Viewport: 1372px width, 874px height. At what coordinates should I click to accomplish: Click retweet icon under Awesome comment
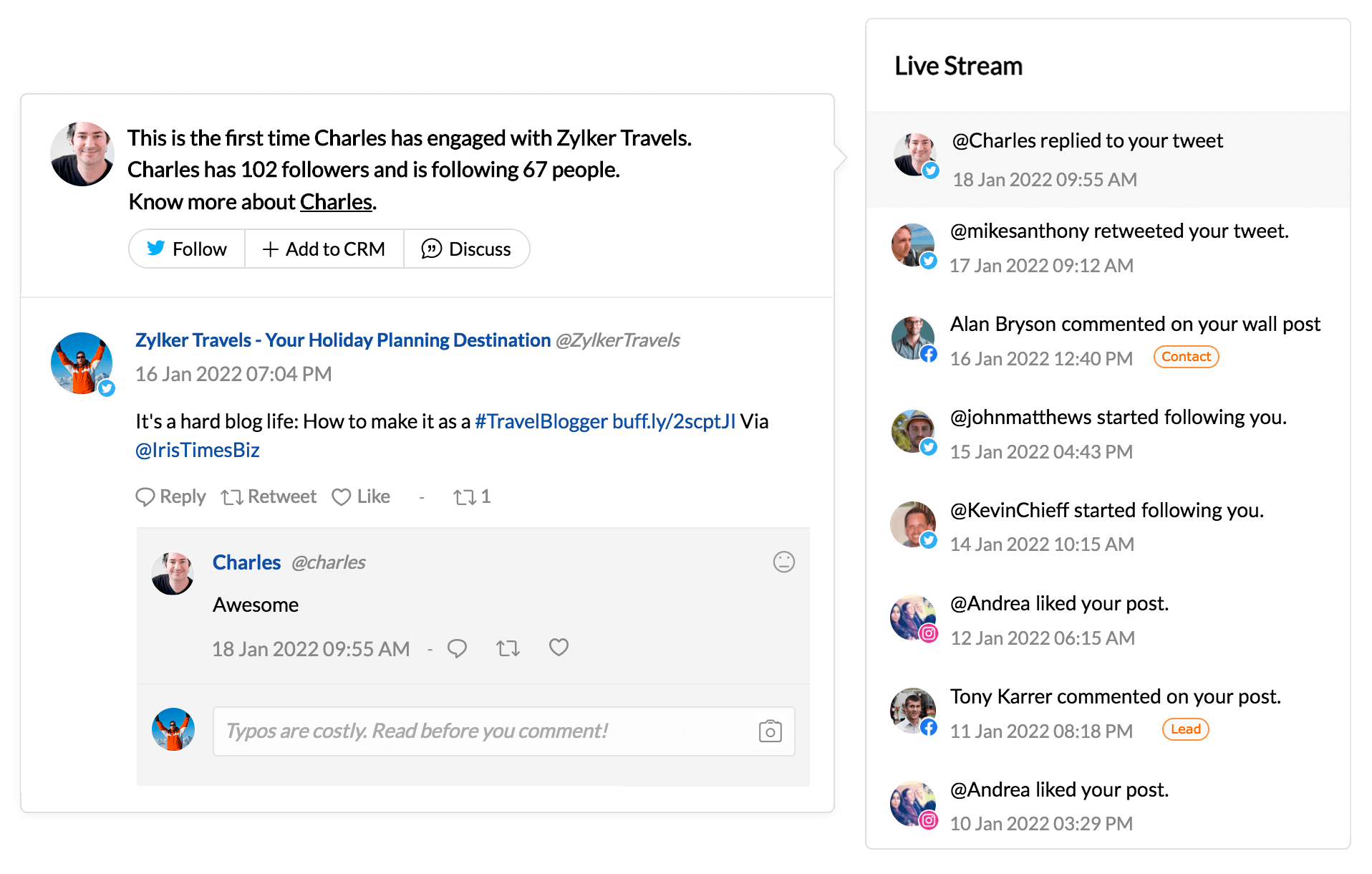click(x=508, y=648)
